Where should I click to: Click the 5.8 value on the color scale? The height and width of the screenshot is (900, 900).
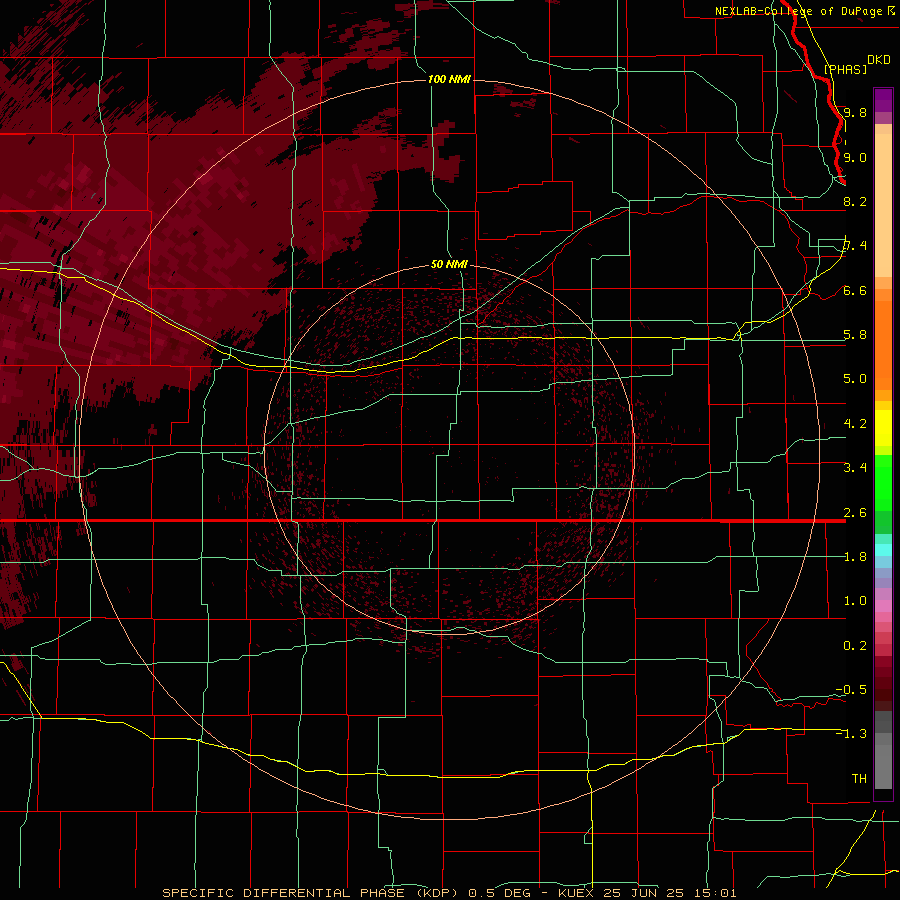(855, 335)
